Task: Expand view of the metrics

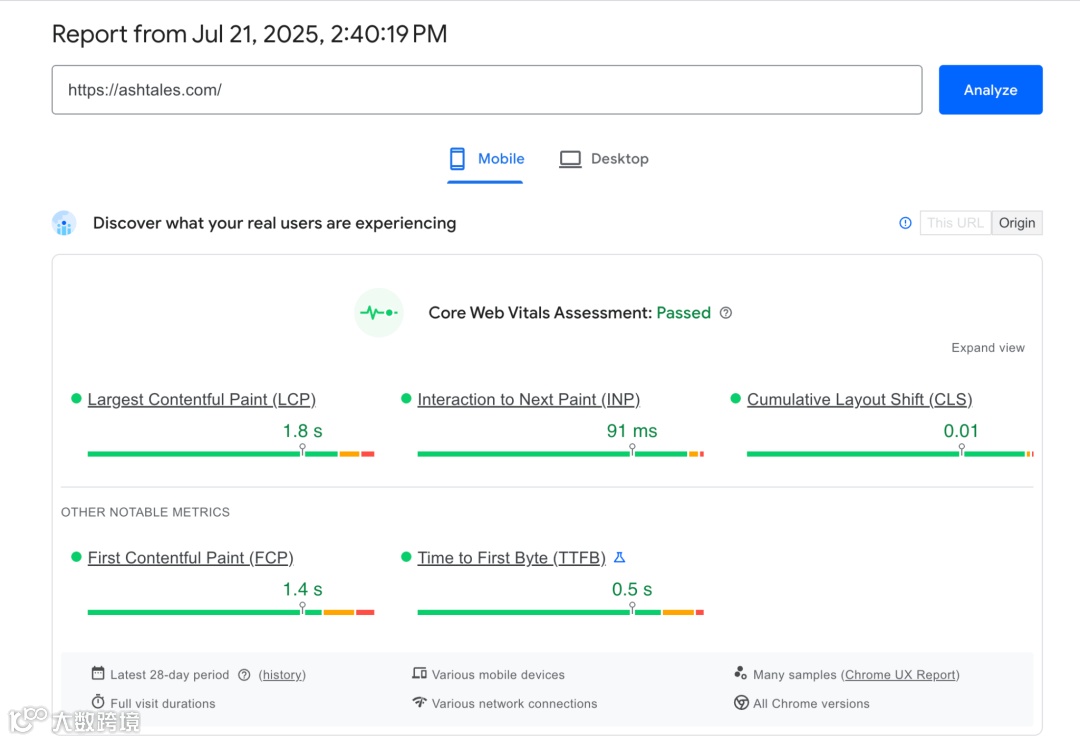Action: point(988,348)
